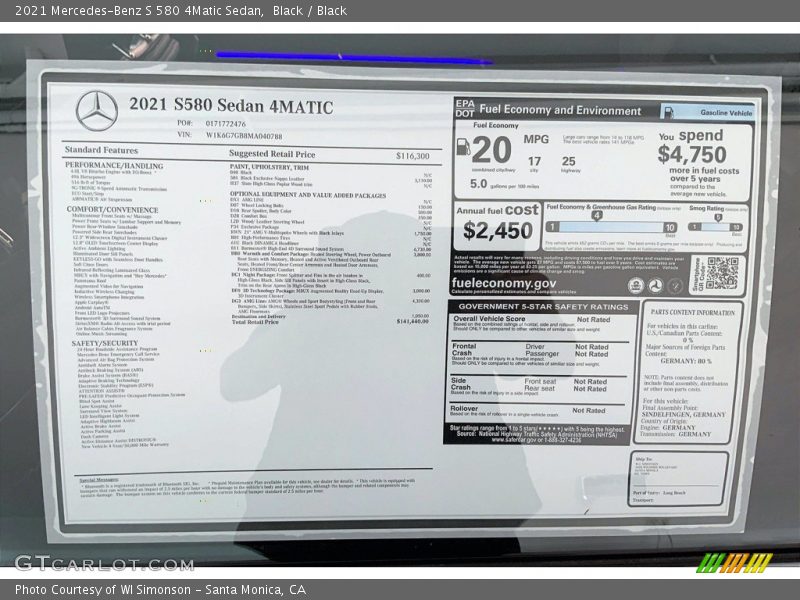Click the EPA DOT badge
Screen dimensions: 800x600
(464, 108)
